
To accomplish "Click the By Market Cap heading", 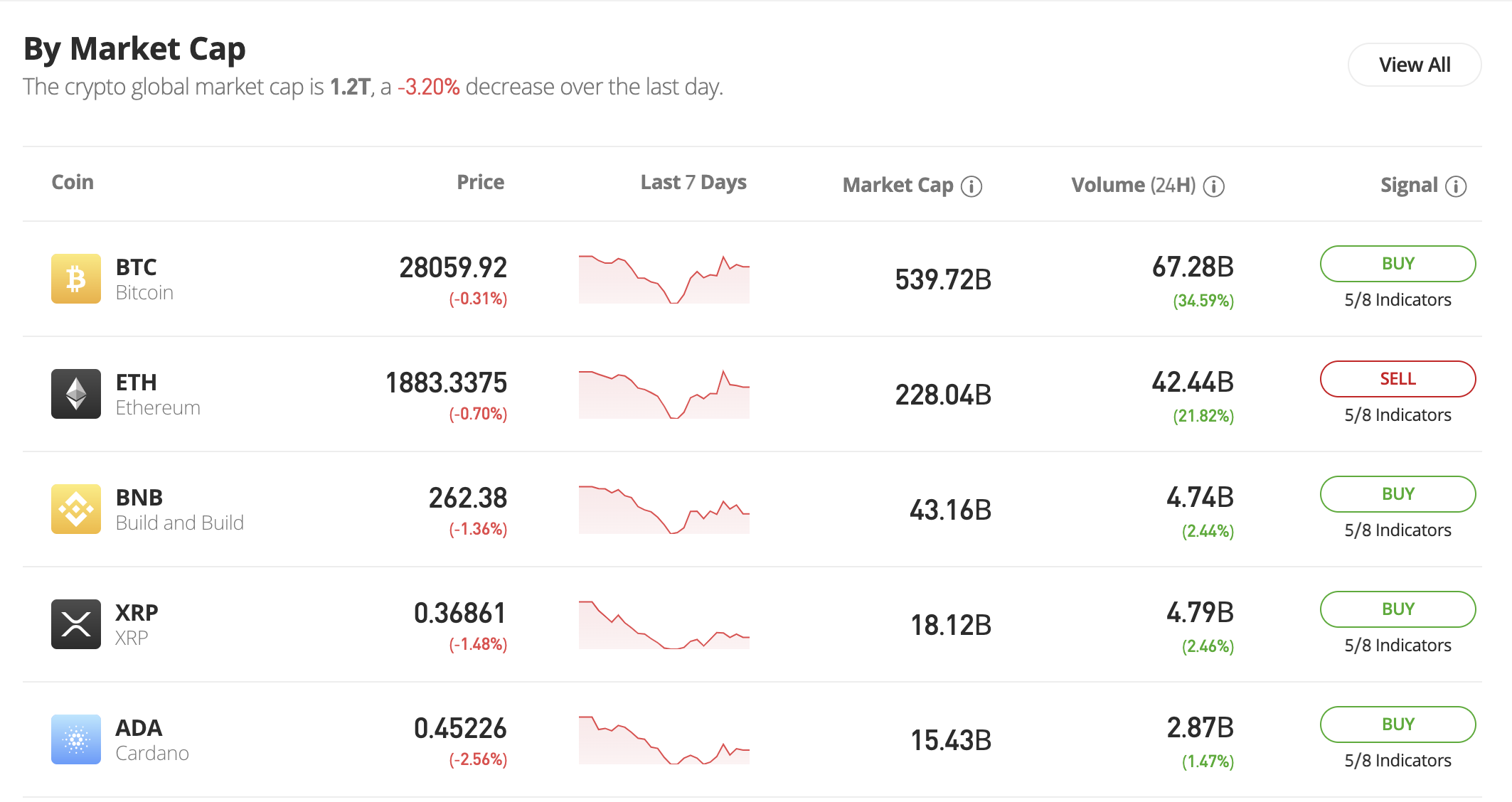I will [134, 50].
